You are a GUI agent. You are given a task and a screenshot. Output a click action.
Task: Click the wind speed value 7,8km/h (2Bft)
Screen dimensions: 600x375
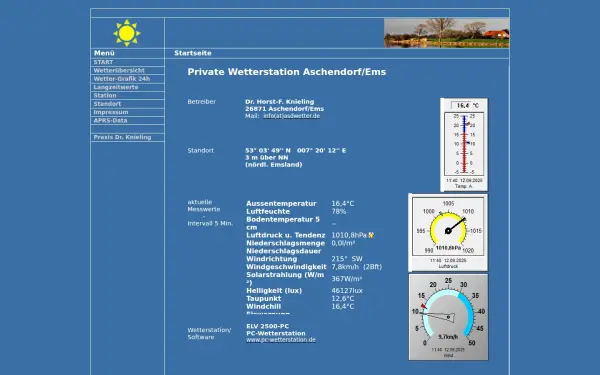[357, 267]
